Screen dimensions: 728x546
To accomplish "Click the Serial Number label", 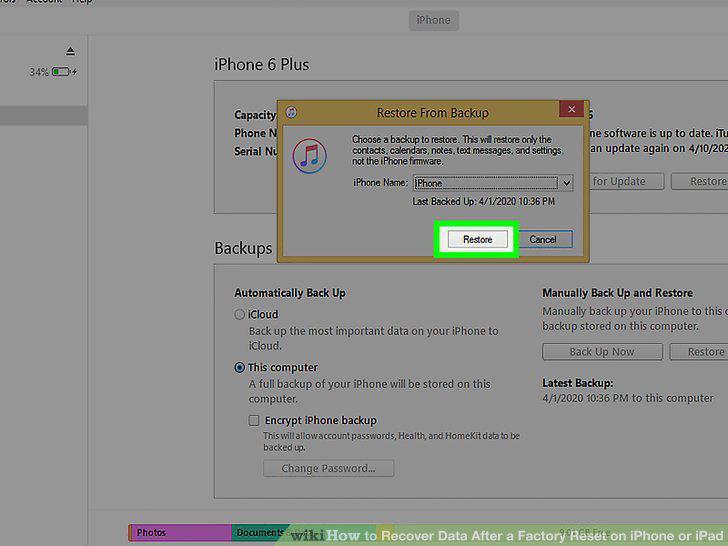I will coord(256,152).
